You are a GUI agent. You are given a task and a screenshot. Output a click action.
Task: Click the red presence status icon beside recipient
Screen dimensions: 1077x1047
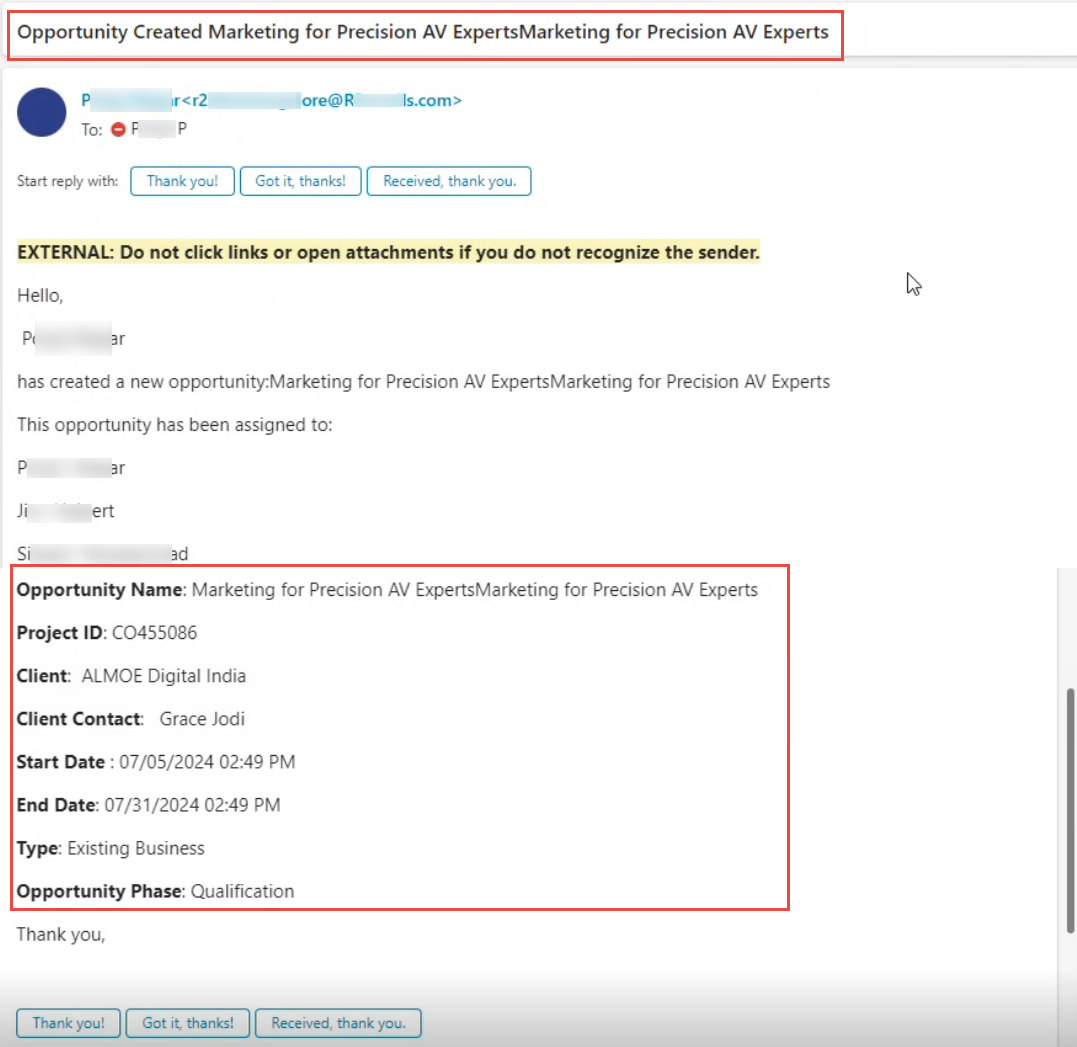click(118, 129)
